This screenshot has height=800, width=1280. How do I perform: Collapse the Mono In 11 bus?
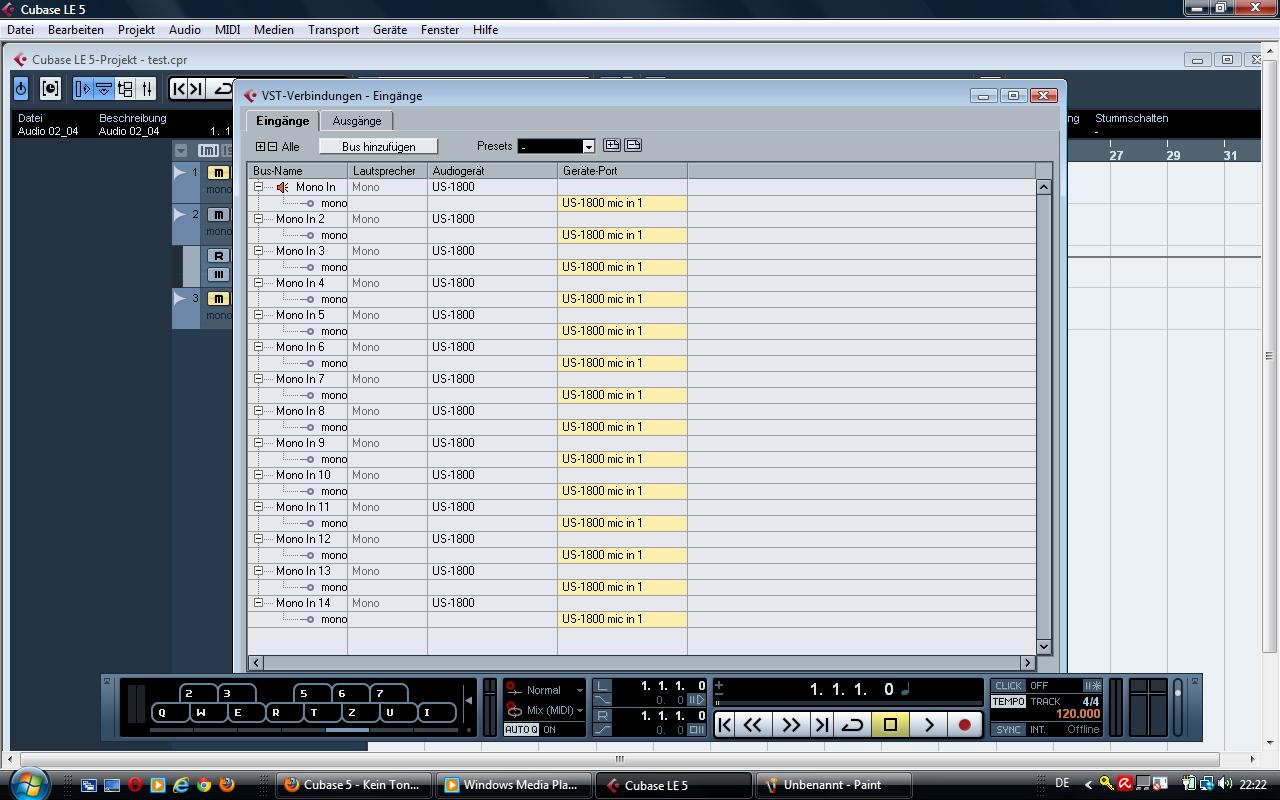tap(258, 507)
